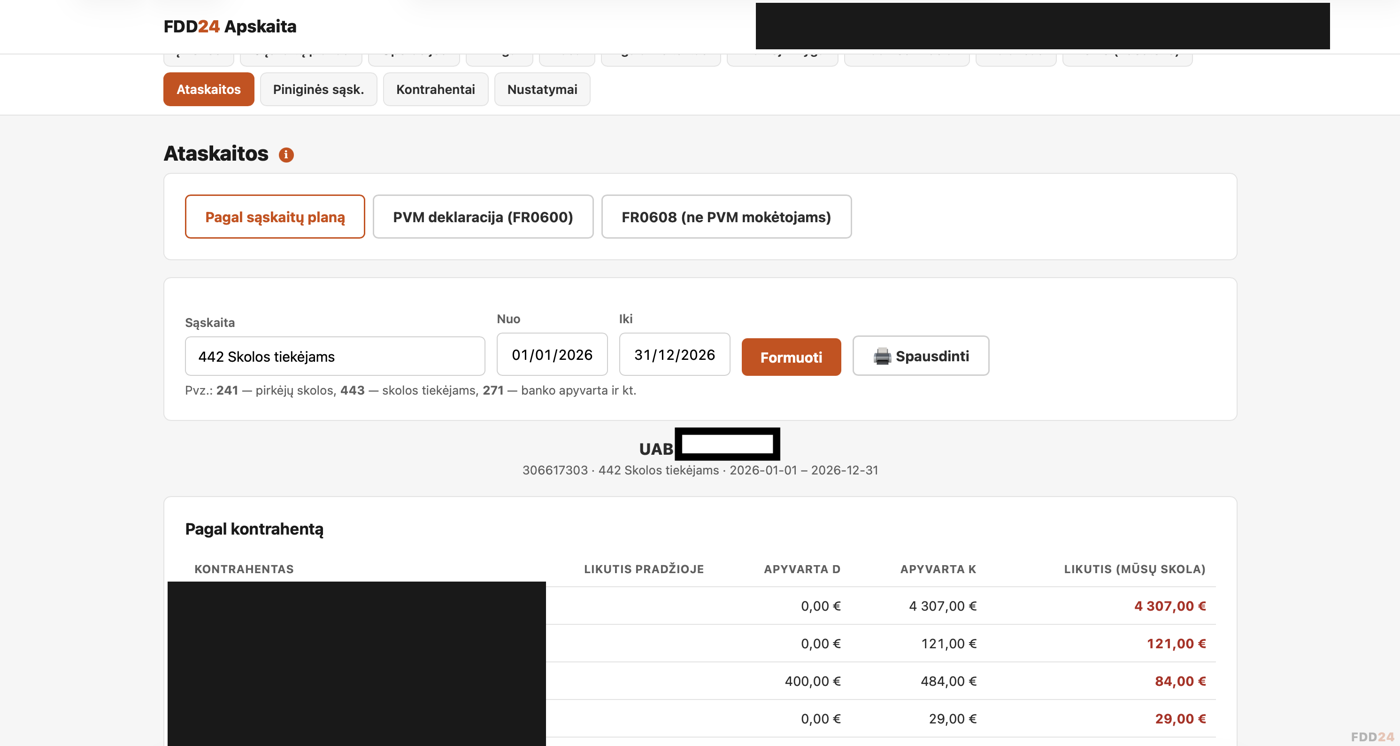Image resolution: width=1400 pixels, height=746 pixels.
Task: Print the report using Spausdinti
Action: coord(921,356)
